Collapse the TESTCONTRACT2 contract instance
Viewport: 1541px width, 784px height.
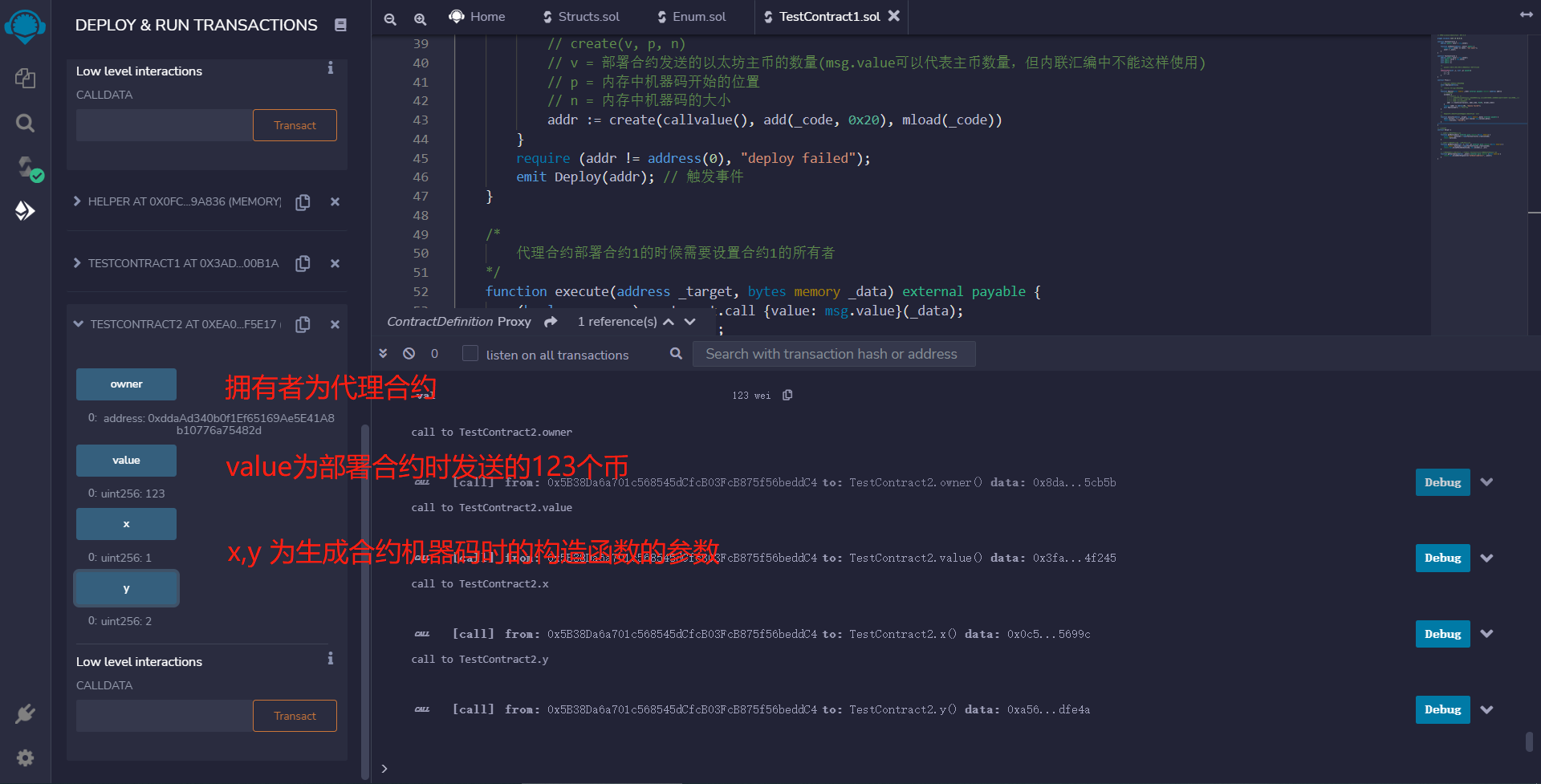(78, 324)
